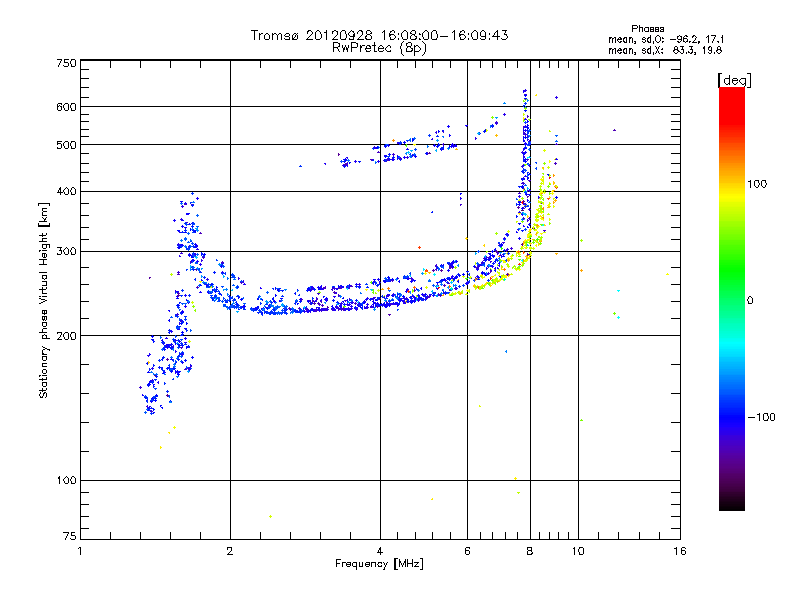Screen dimensions: 800x600
Task: Click the x-axis tick label '16'
Action: (680, 551)
